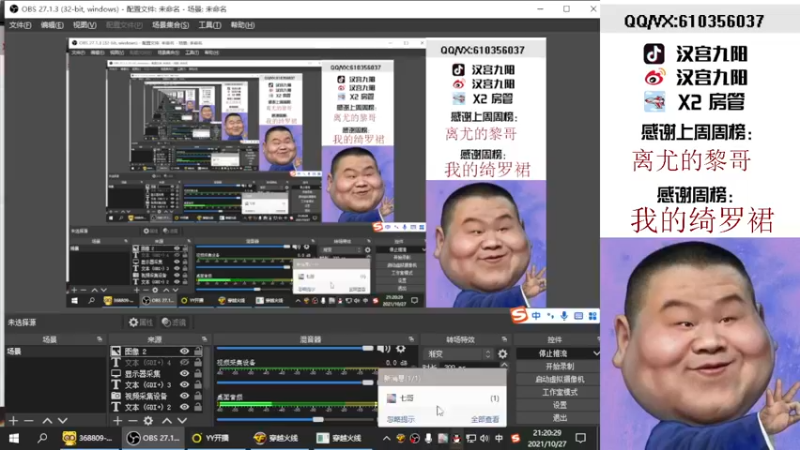Click 忽略提示 in message popup
Screen dimensions: 800x450
tap(401, 419)
